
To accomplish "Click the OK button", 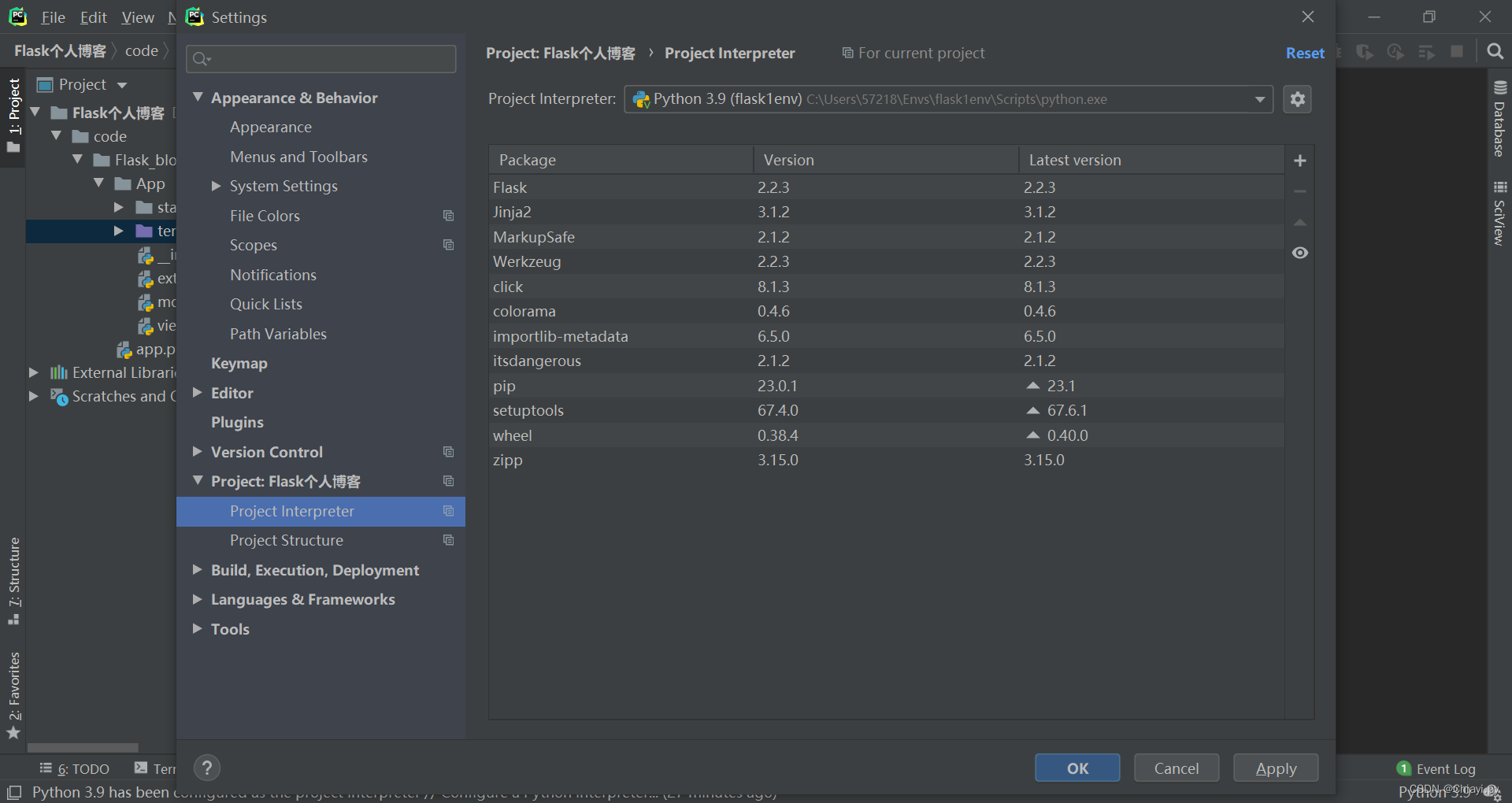I will 1077,768.
